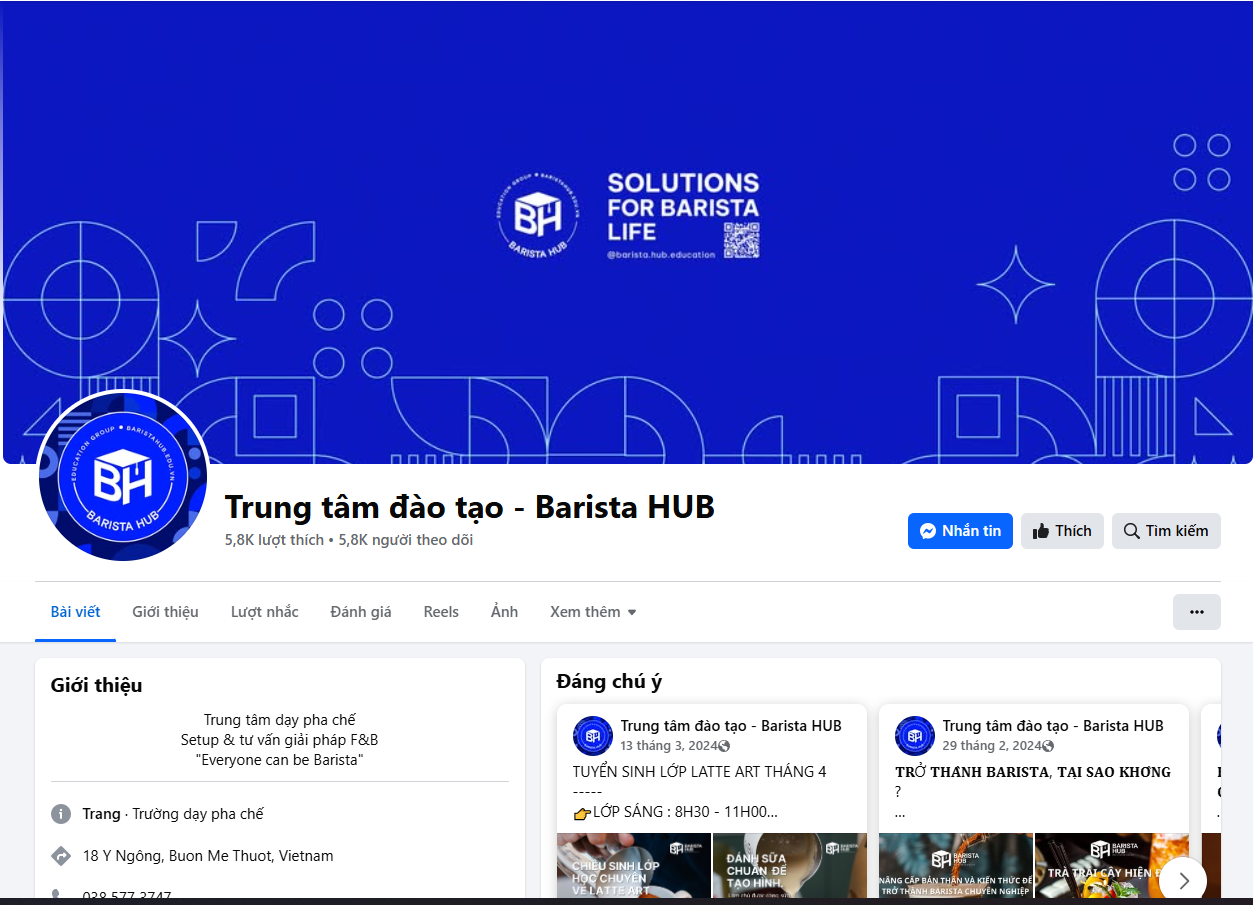
Task: Open the Nâng cấp bản thân post image
Action: (956, 865)
